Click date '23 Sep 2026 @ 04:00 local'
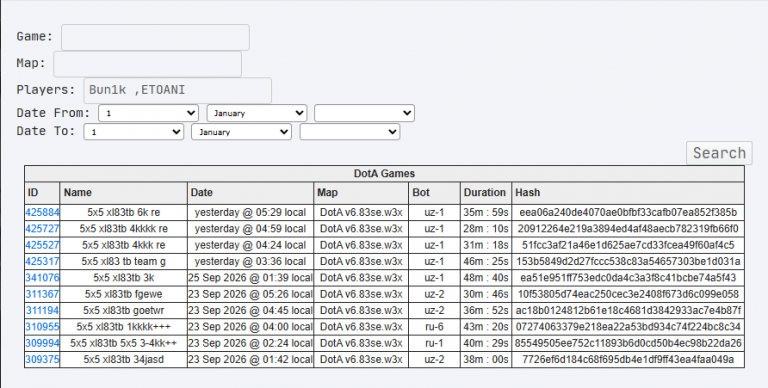Image resolution: width=768 pixels, height=388 pixels. tap(250, 327)
